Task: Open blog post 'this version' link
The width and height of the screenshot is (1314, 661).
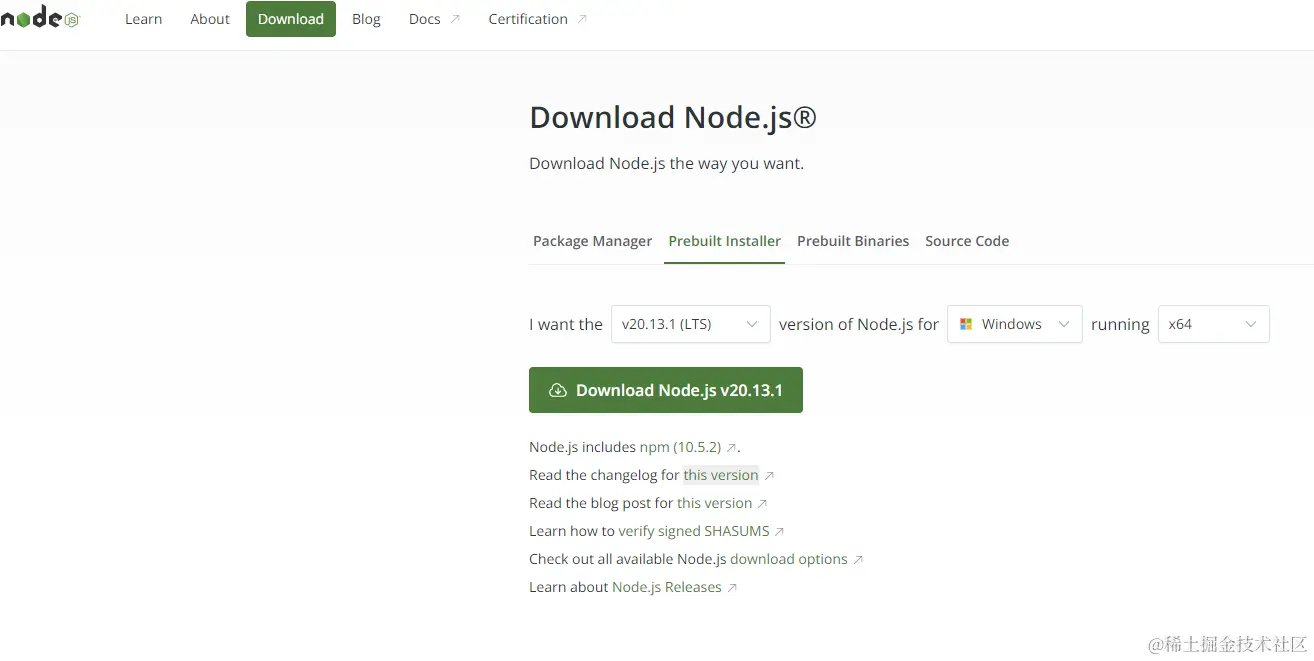Action: tap(714, 503)
